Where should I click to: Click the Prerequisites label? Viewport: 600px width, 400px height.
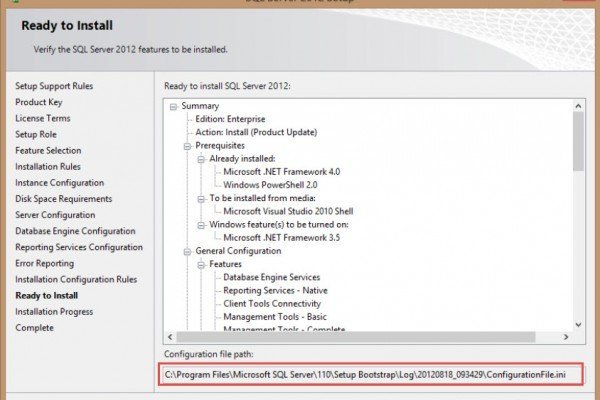click(x=220, y=145)
